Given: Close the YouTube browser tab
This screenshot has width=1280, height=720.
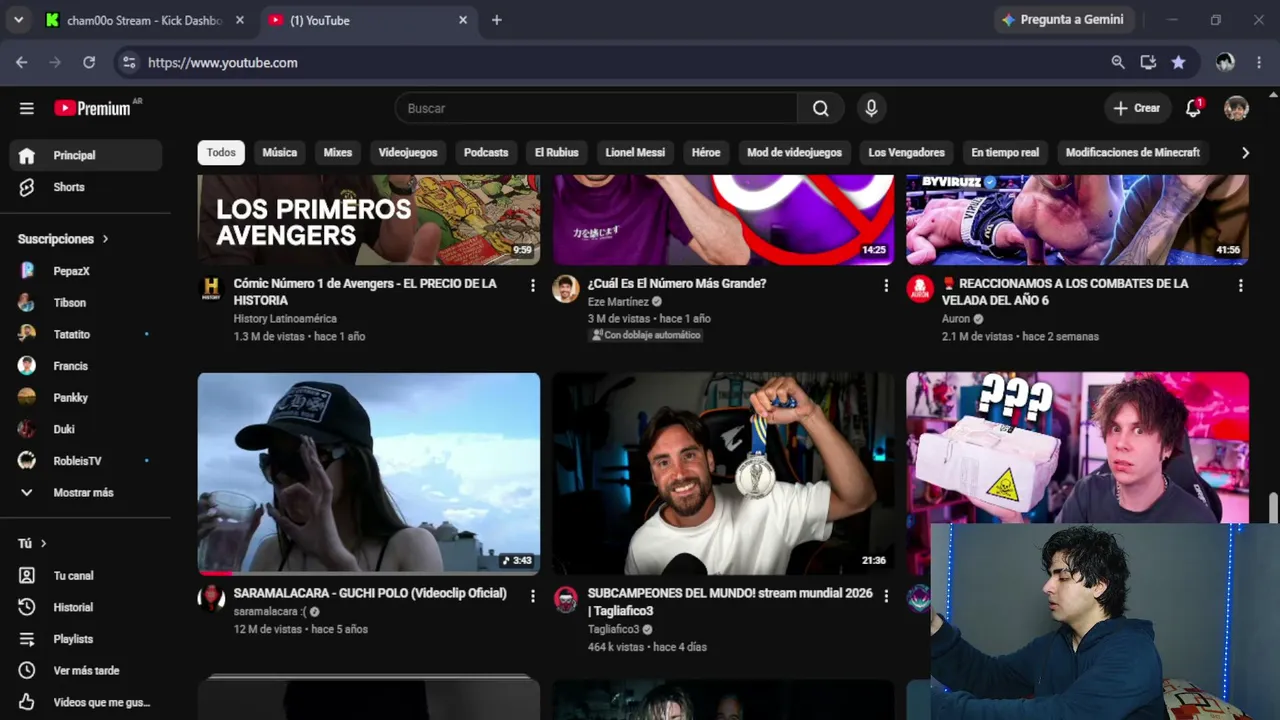Looking at the screenshot, I should (463, 20).
